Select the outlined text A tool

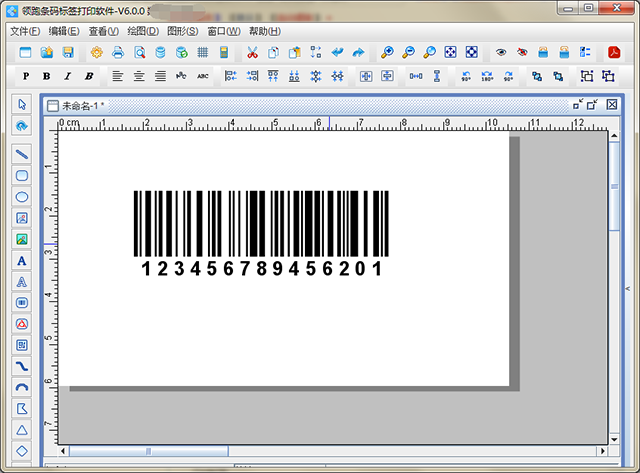[22, 282]
